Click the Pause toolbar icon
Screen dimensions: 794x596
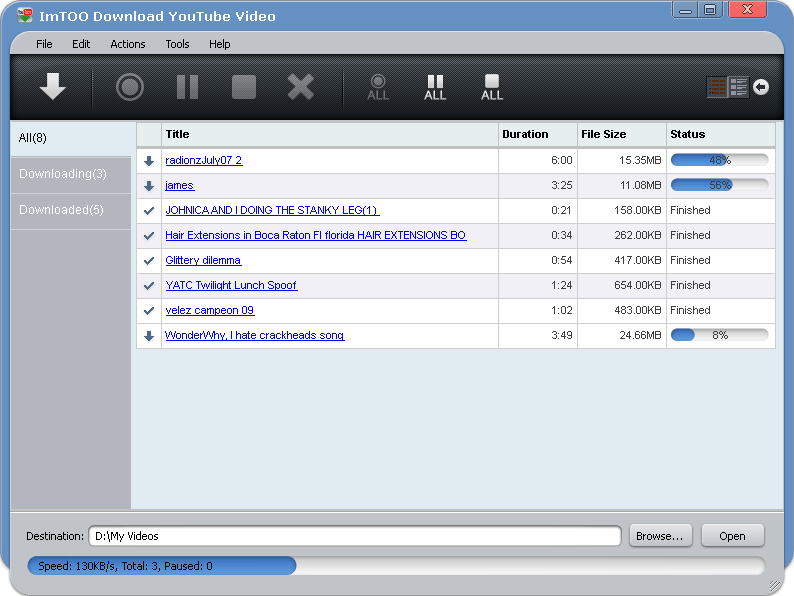pyautogui.click(x=187, y=87)
